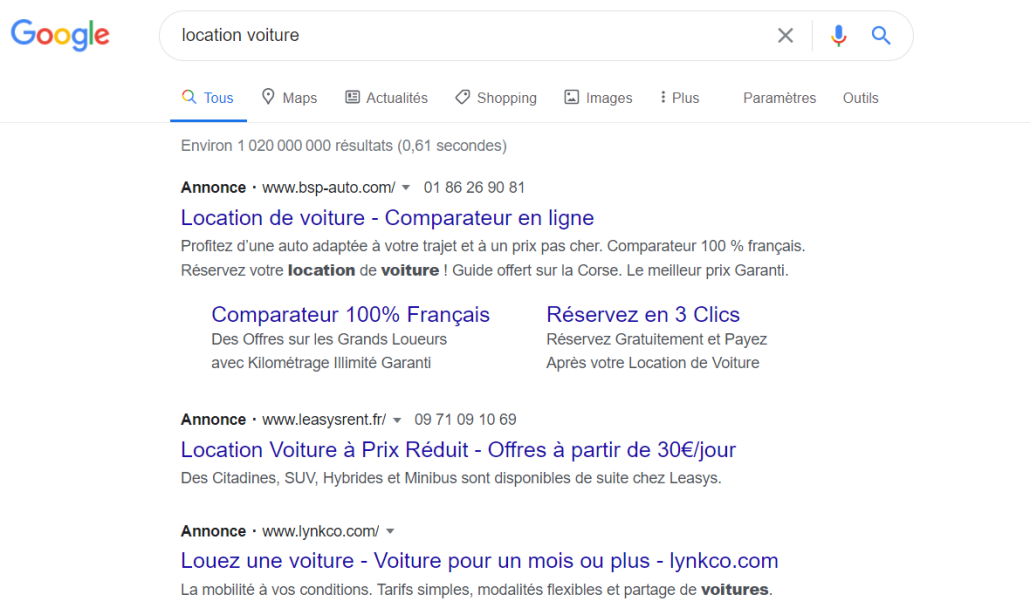This screenshot has width=1030, height=615.
Task: Open 'Location de voiture - Comparateur en ligne' ad
Action: pos(388,217)
